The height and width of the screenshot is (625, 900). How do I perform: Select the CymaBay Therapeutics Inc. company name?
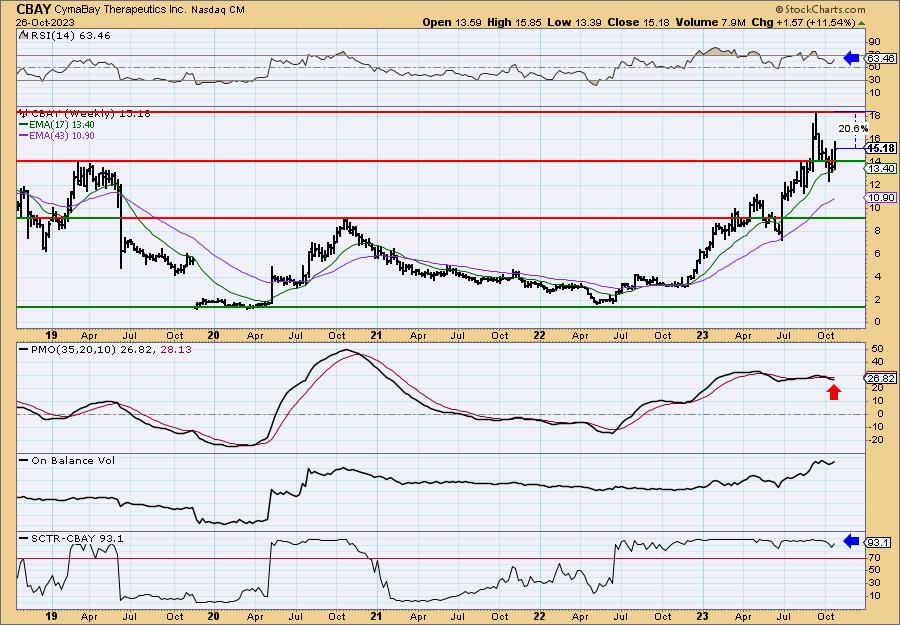coord(122,10)
